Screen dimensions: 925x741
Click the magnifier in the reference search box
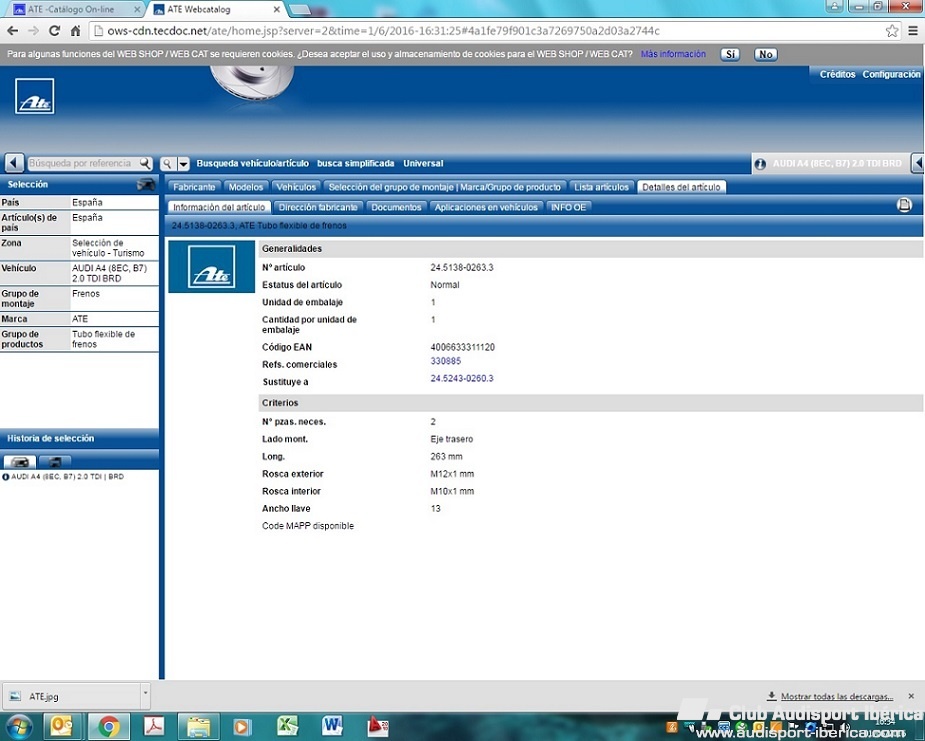(x=145, y=163)
